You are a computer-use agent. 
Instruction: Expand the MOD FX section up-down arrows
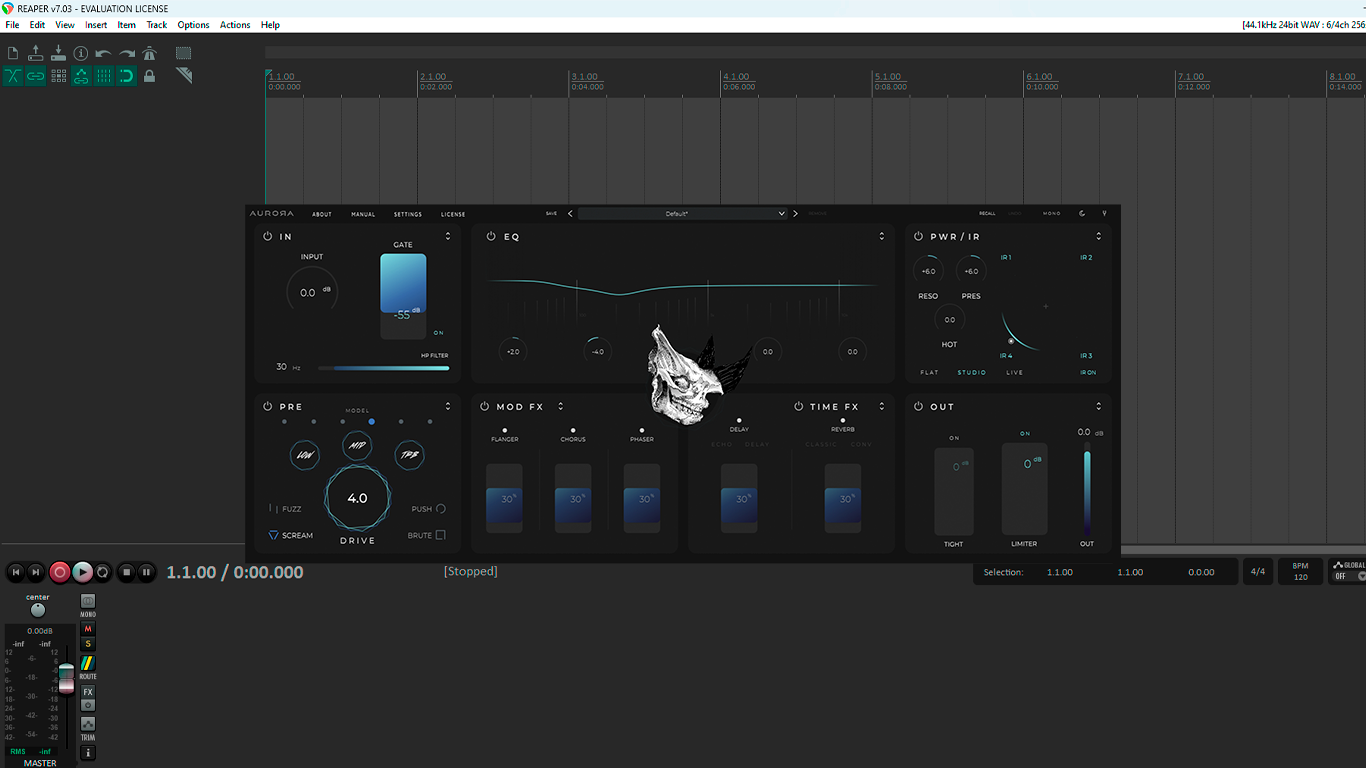[561, 407]
